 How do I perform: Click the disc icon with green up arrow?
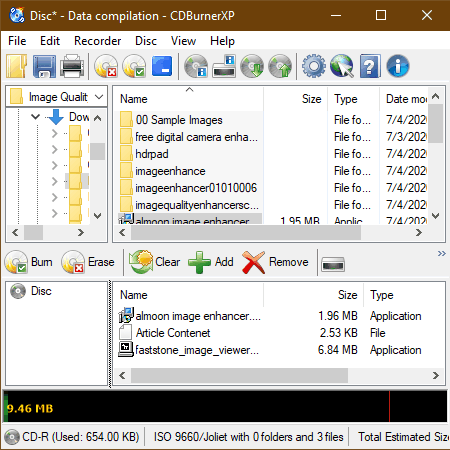pos(280,66)
